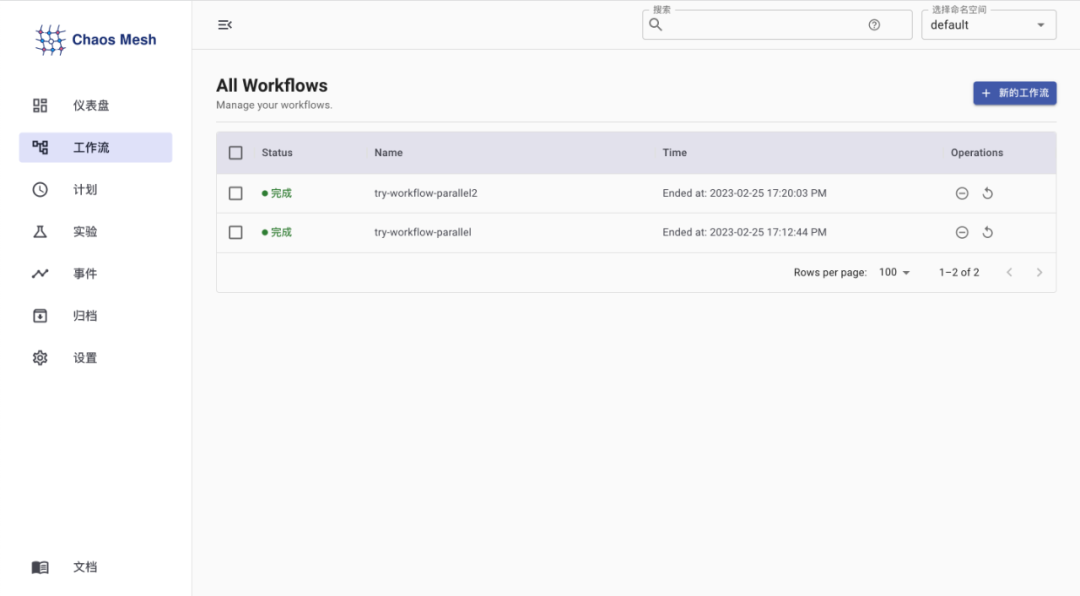Archive the try-workflow-parallel2 workflow via minus-circle icon

click(x=962, y=194)
